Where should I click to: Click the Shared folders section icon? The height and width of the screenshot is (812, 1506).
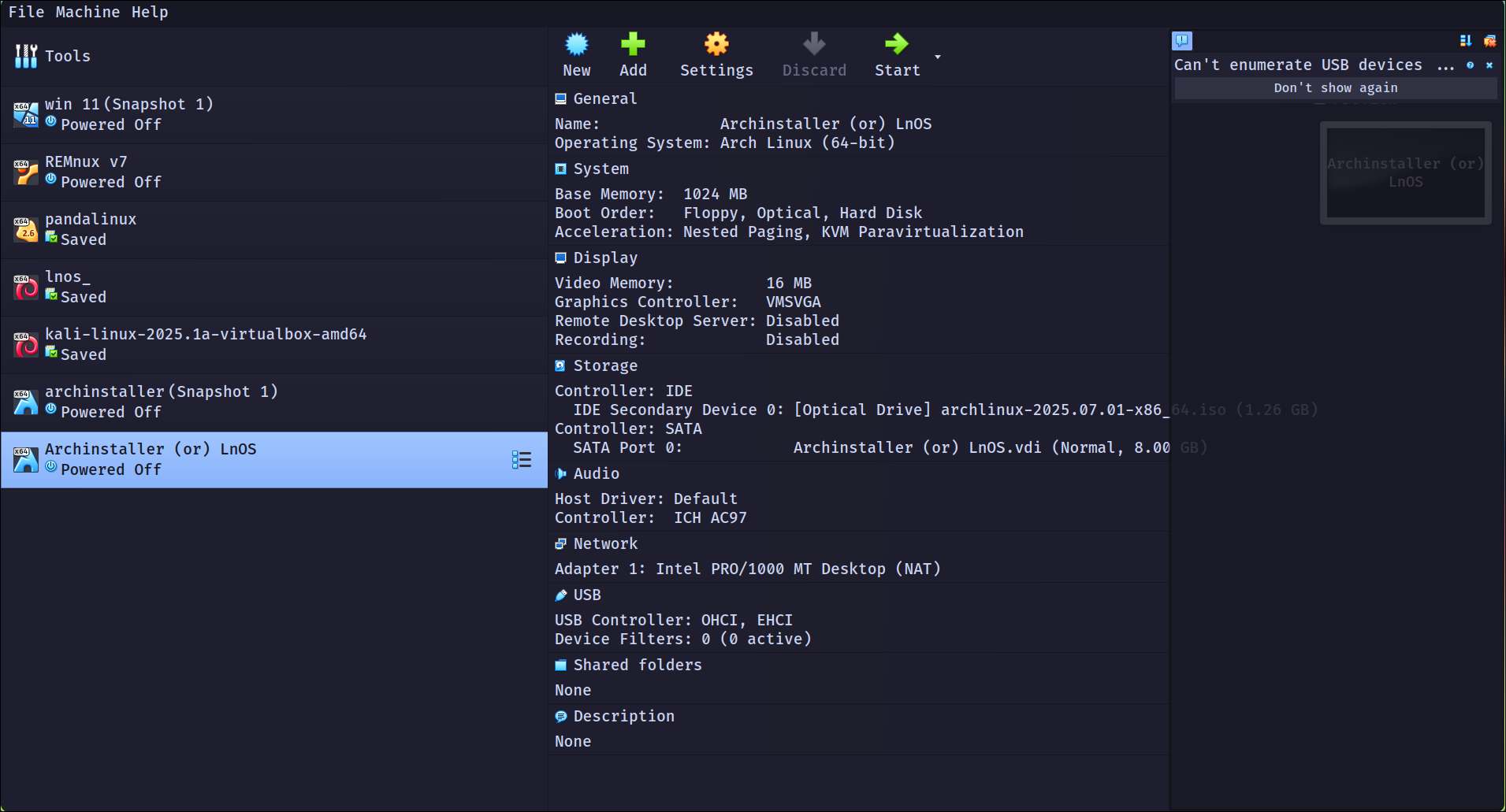click(x=560, y=665)
